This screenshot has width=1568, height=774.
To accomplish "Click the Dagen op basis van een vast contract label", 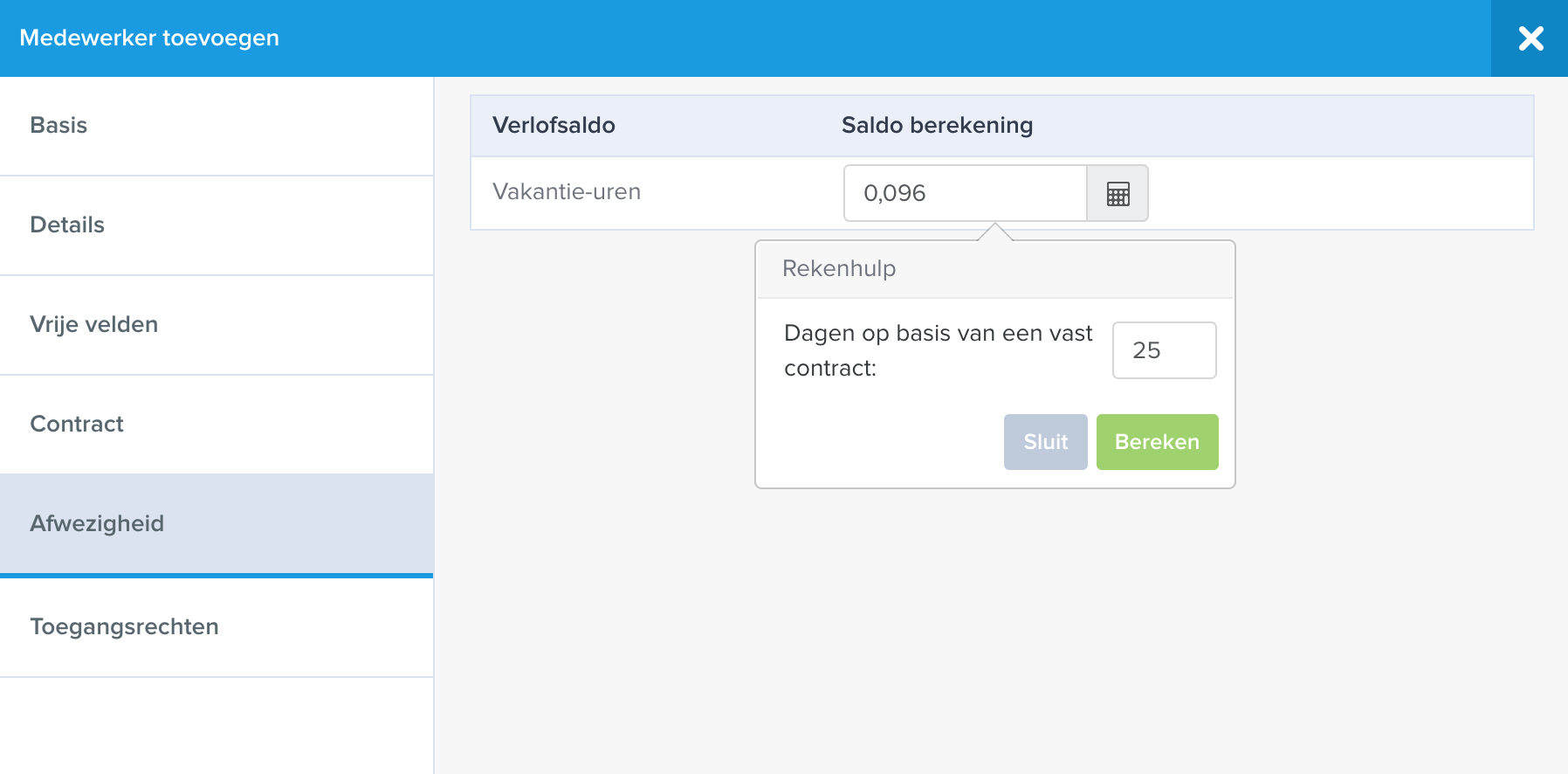I will click(x=939, y=350).
